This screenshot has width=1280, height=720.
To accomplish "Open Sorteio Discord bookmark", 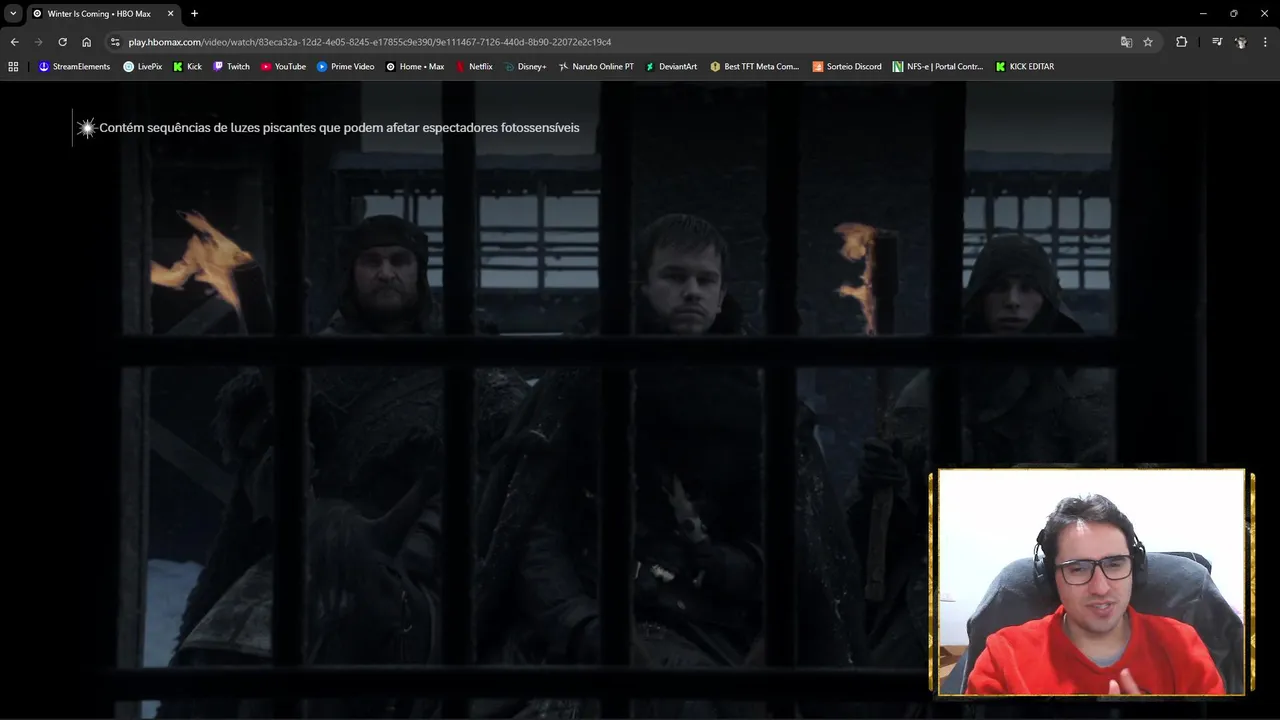I will (x=847, y=67).
